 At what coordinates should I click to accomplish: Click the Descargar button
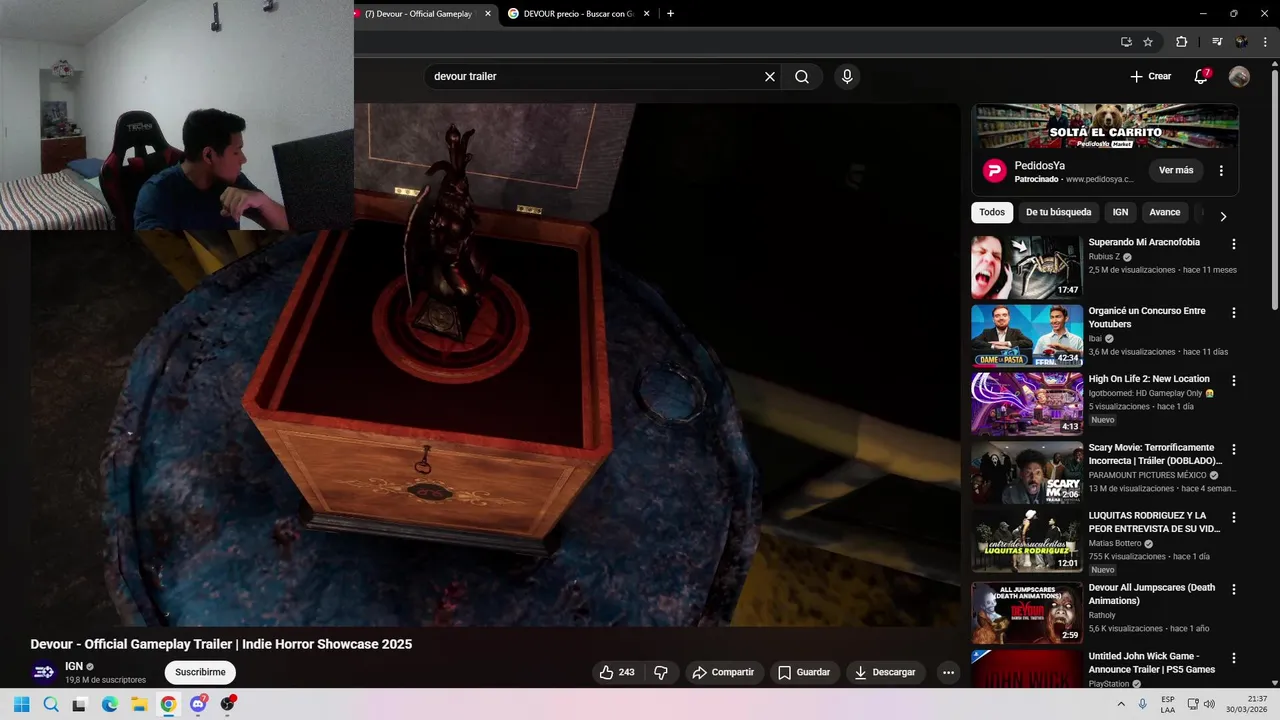[886, 673]
